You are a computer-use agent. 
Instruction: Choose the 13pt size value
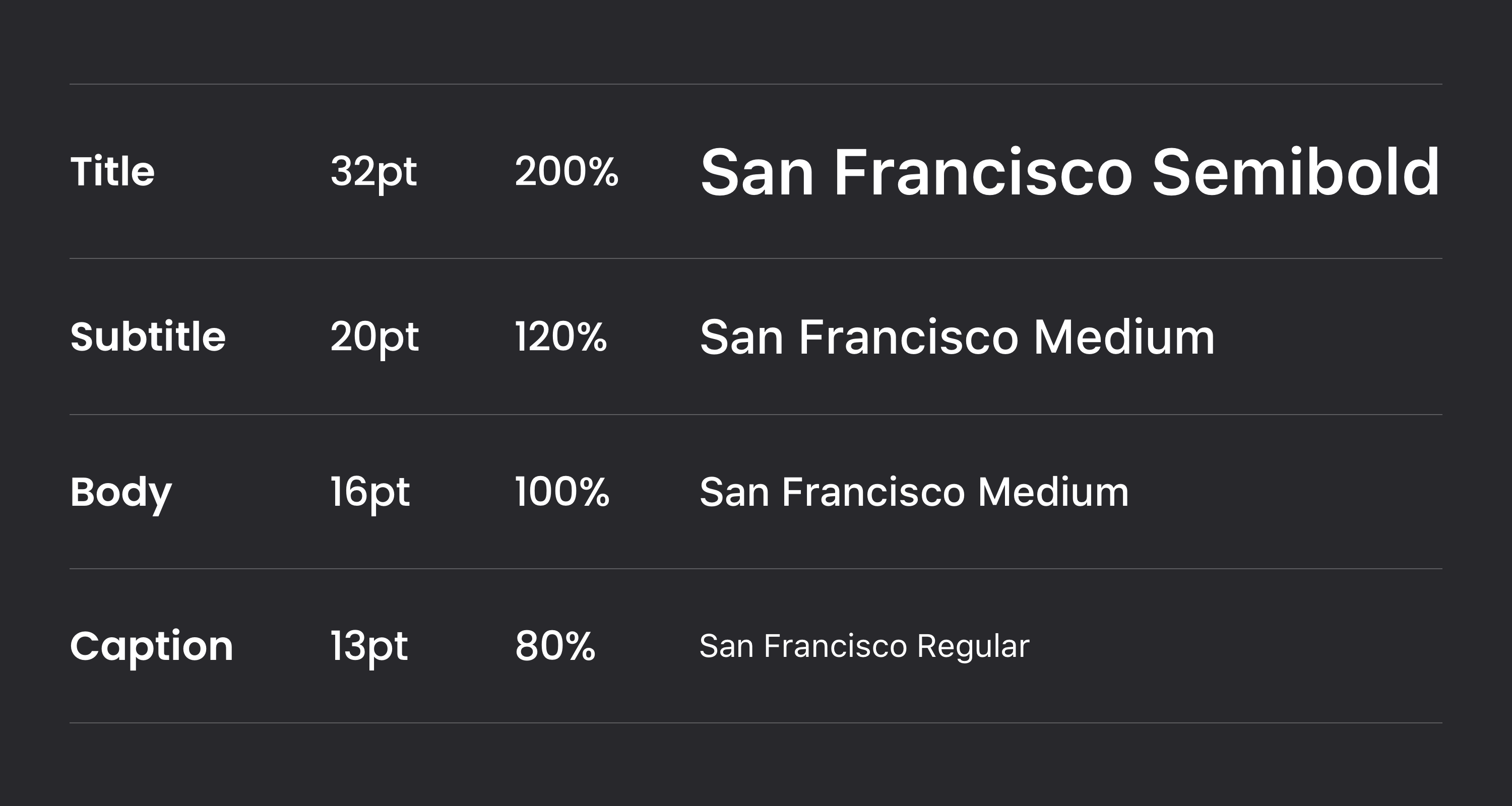click(368, 646)
